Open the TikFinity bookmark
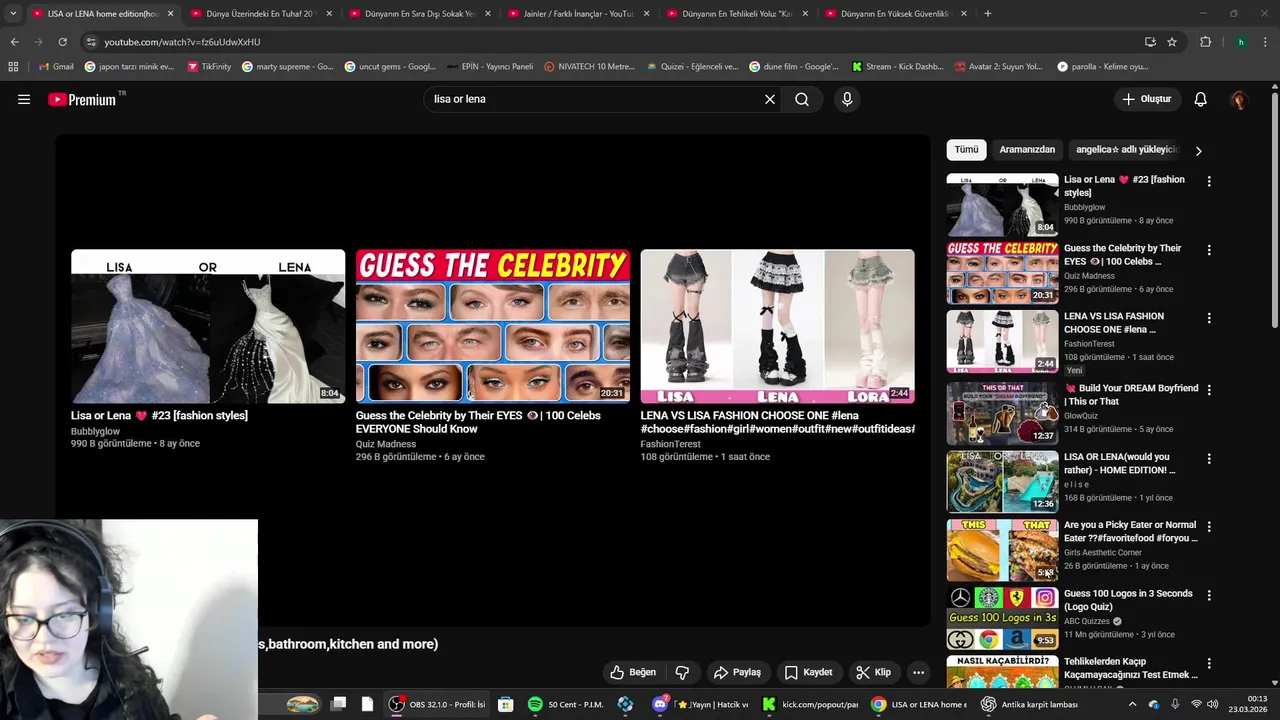Screen dimensions: 1280x720 pos(209,67)
